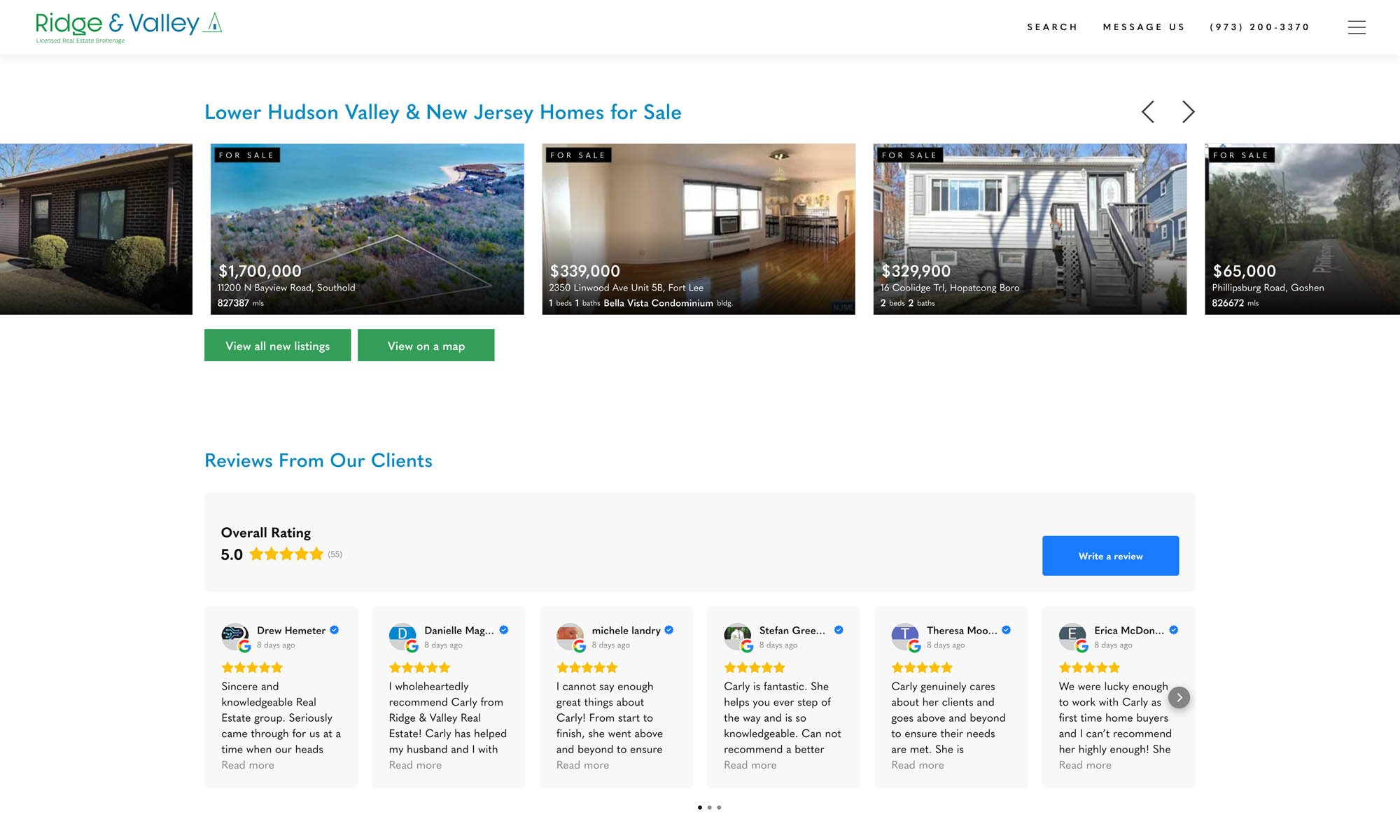Click the brick house listing image
This screenshot has width=1400, height=840.
96,229
